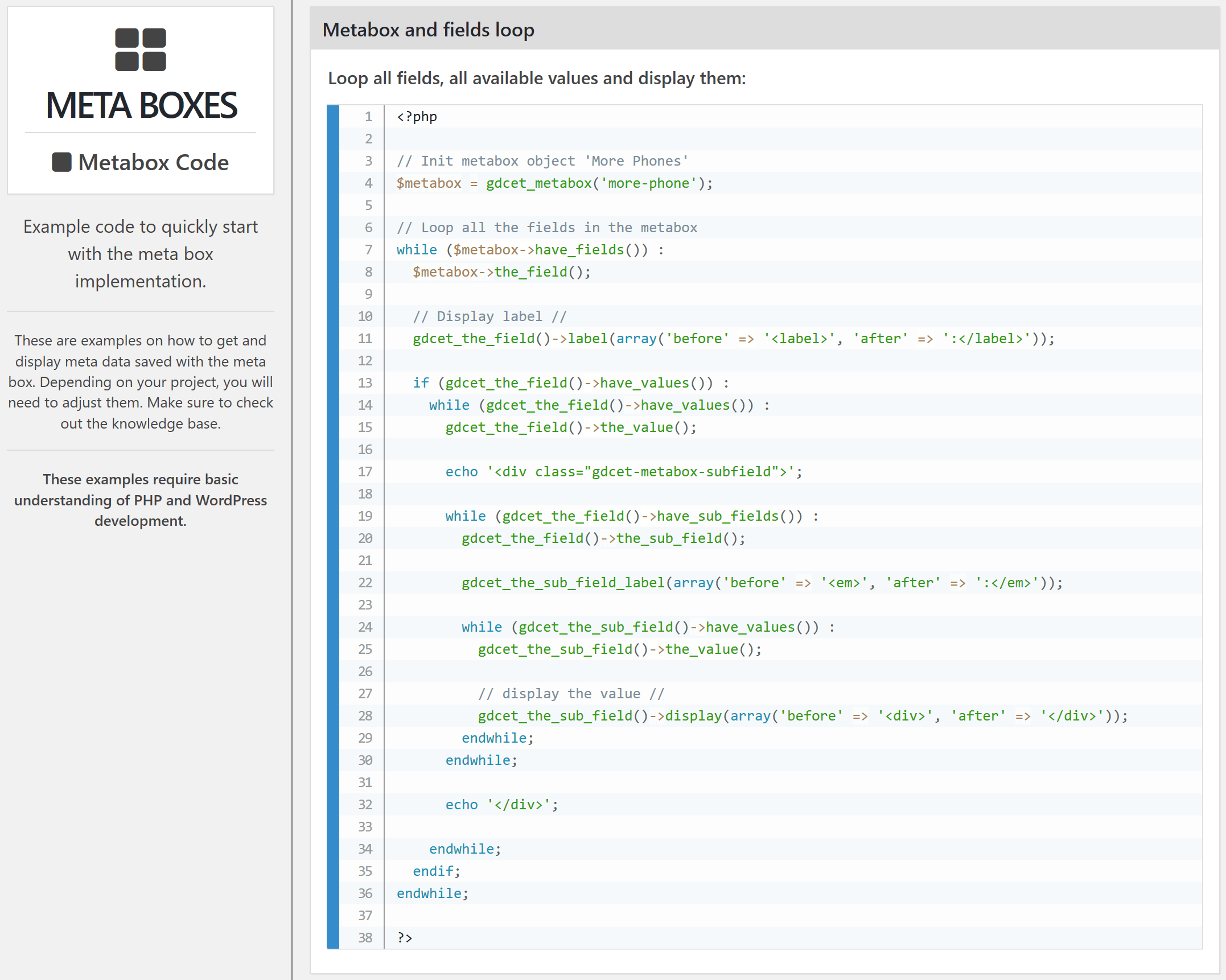
Task: Click the closing '?>' tag on line 38
Action: [x=405, y=938]
